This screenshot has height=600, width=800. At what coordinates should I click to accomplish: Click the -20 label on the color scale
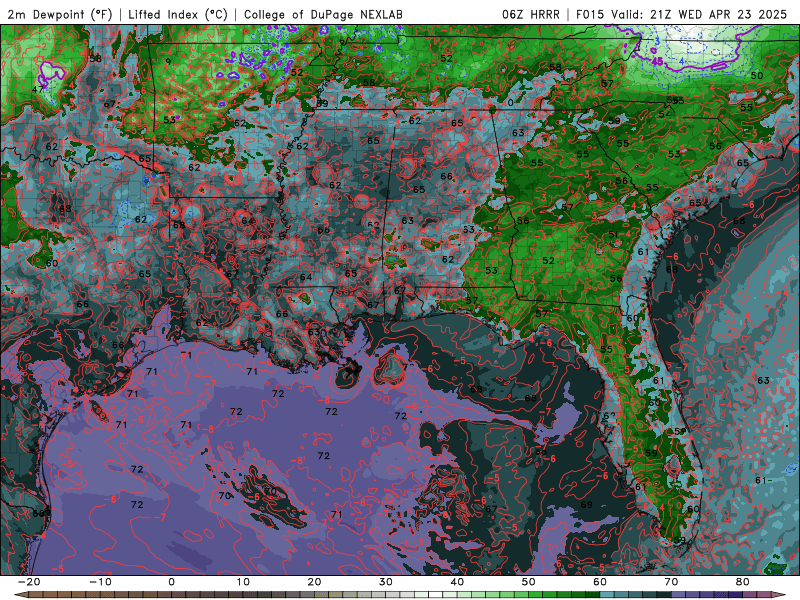(x=29, y=582)
